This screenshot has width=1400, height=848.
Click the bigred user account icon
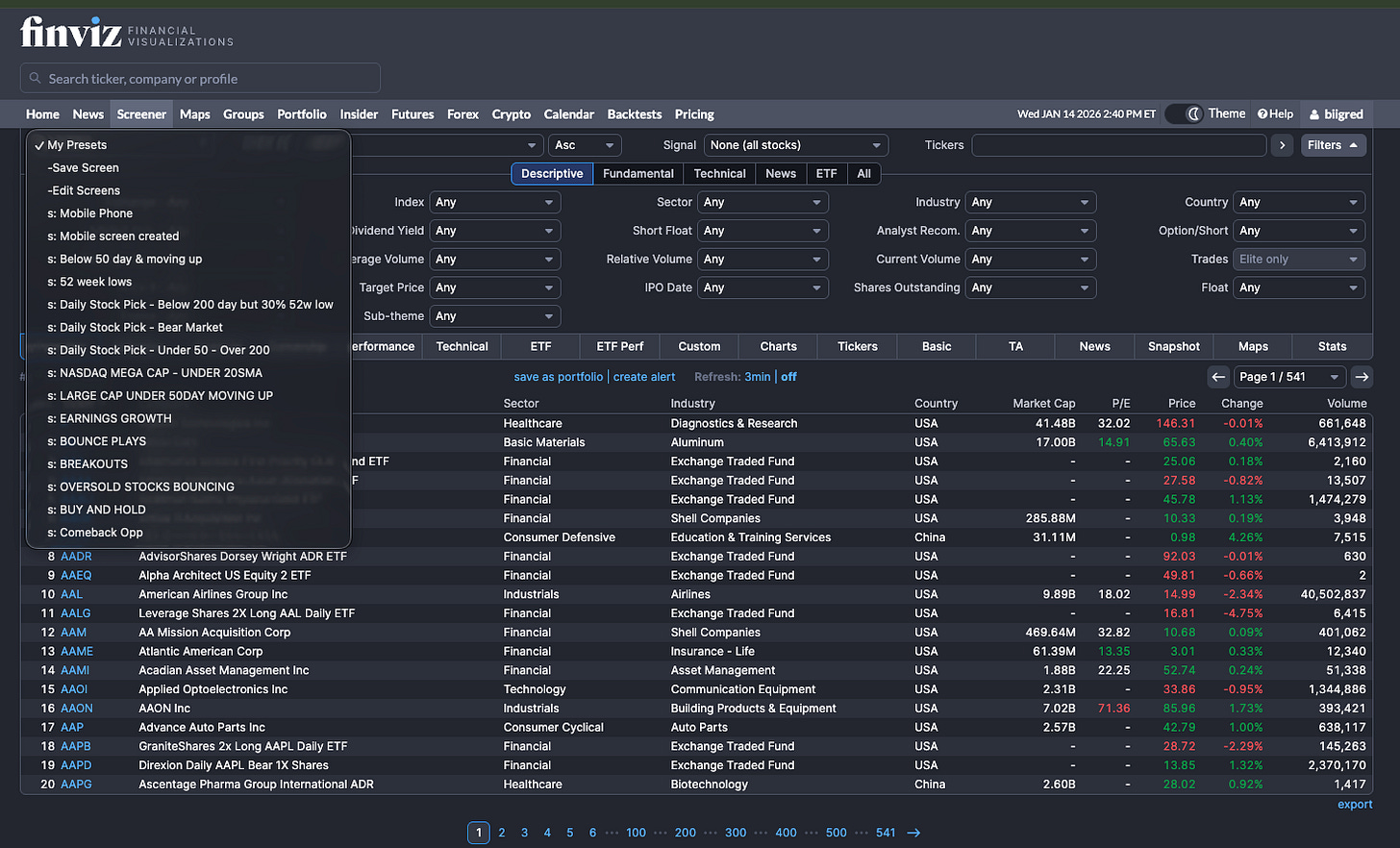click(1316, 113)
